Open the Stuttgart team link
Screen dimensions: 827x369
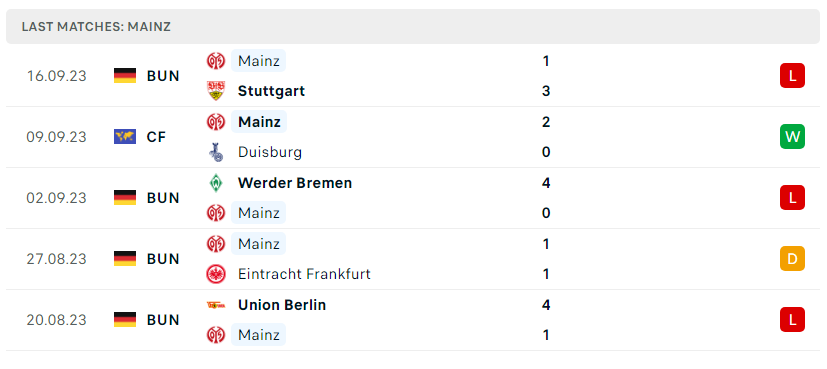(x=271, y=91)
